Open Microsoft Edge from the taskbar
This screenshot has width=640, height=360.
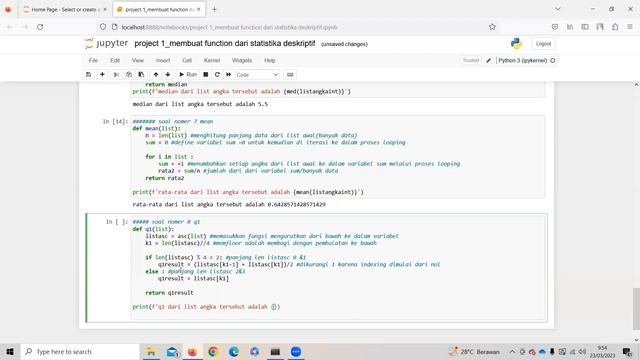[234, 351]
